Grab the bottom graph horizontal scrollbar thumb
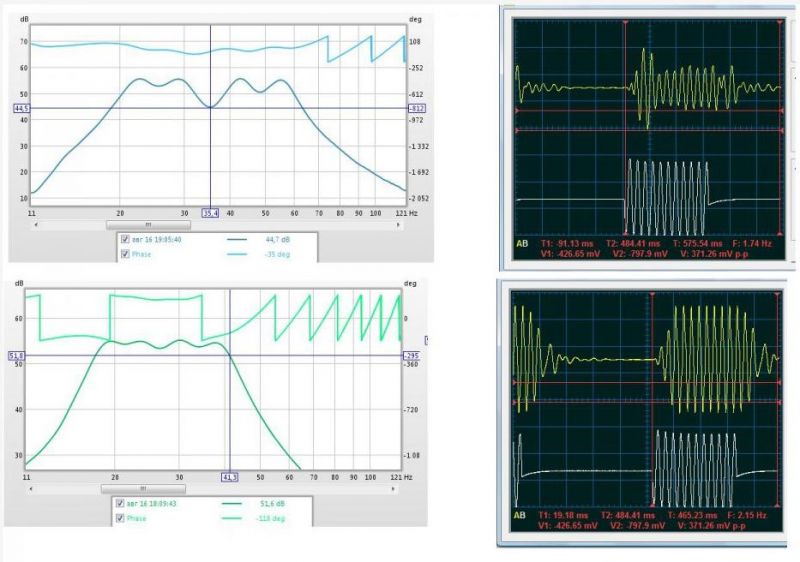Viewport: 800px width, 562px height. (143, 489)
